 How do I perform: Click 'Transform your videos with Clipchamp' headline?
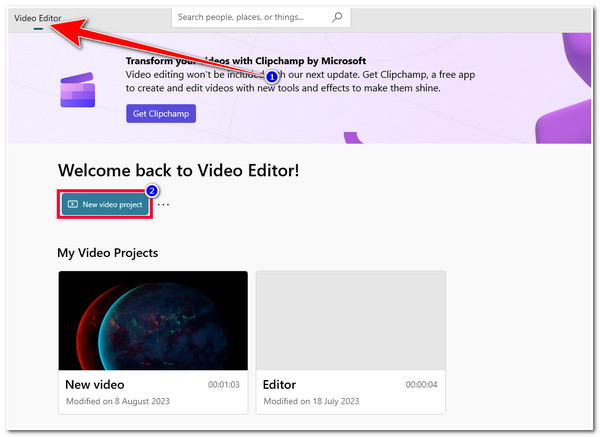tap(246, 61)
